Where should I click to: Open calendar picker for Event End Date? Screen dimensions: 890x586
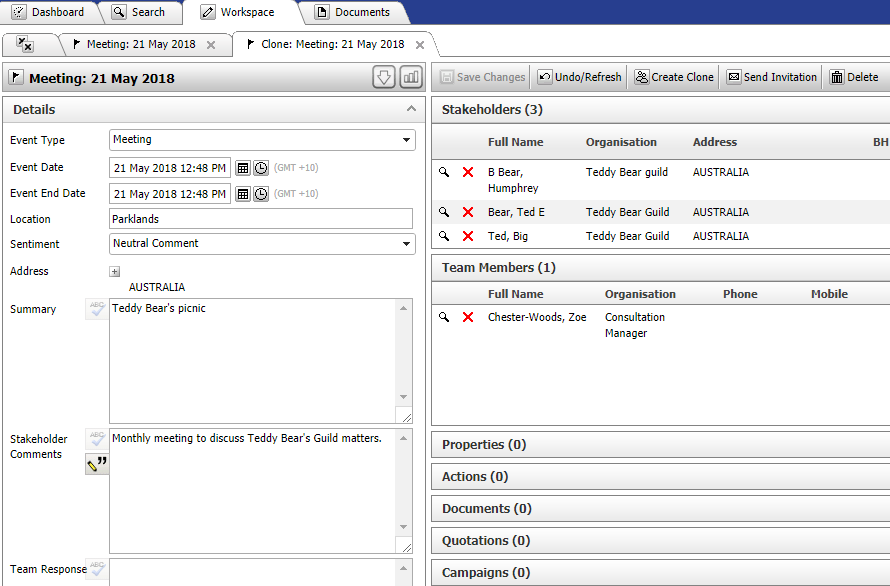tap(243, 194)
